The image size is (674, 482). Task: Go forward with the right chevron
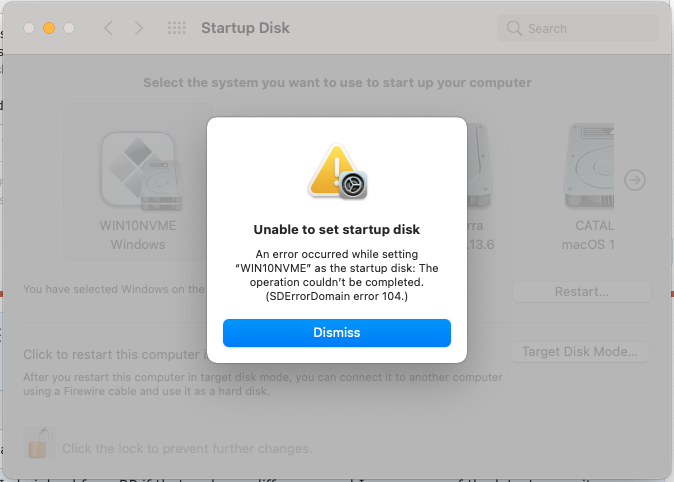pos(138,28)
